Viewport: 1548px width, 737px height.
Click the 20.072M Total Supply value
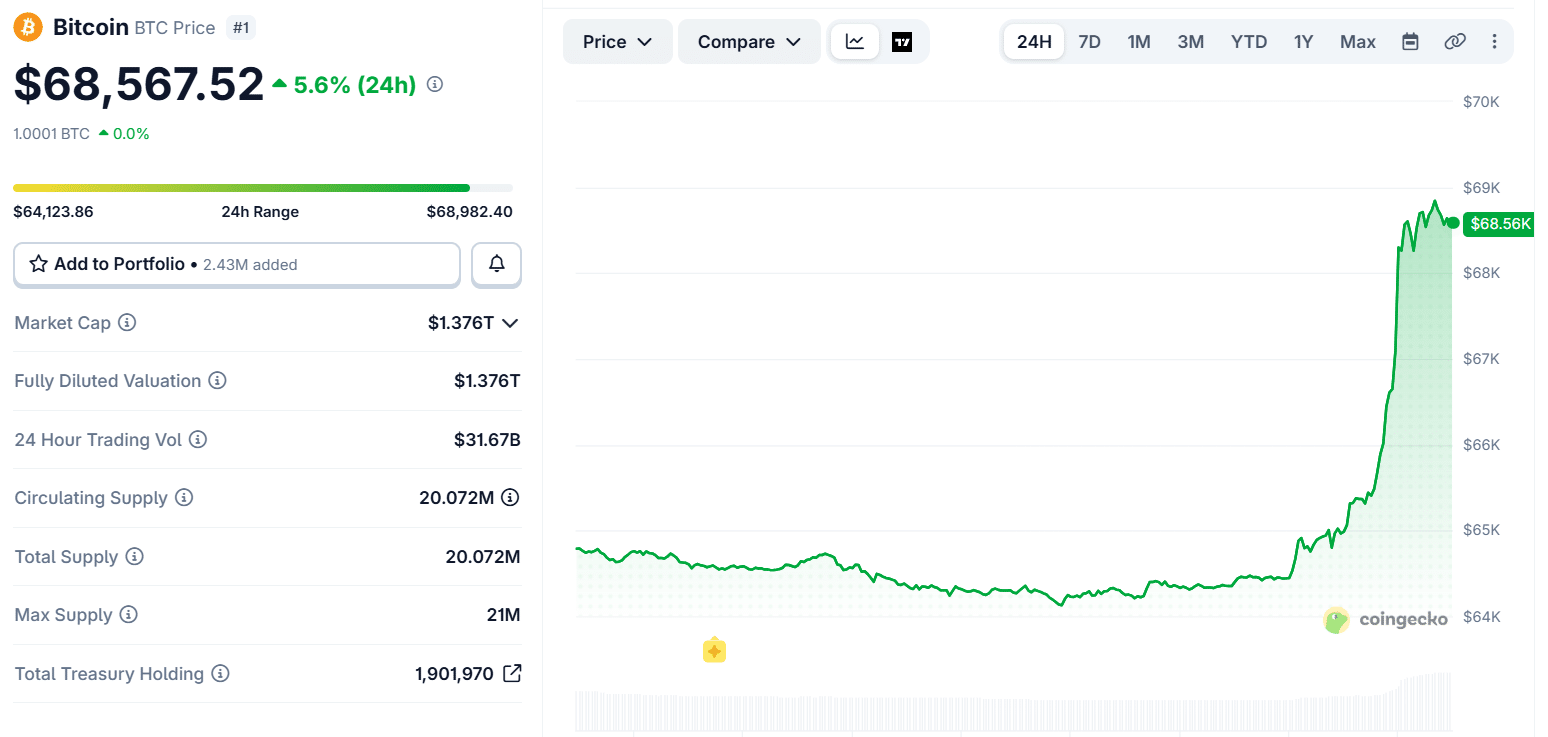point(483,556)
